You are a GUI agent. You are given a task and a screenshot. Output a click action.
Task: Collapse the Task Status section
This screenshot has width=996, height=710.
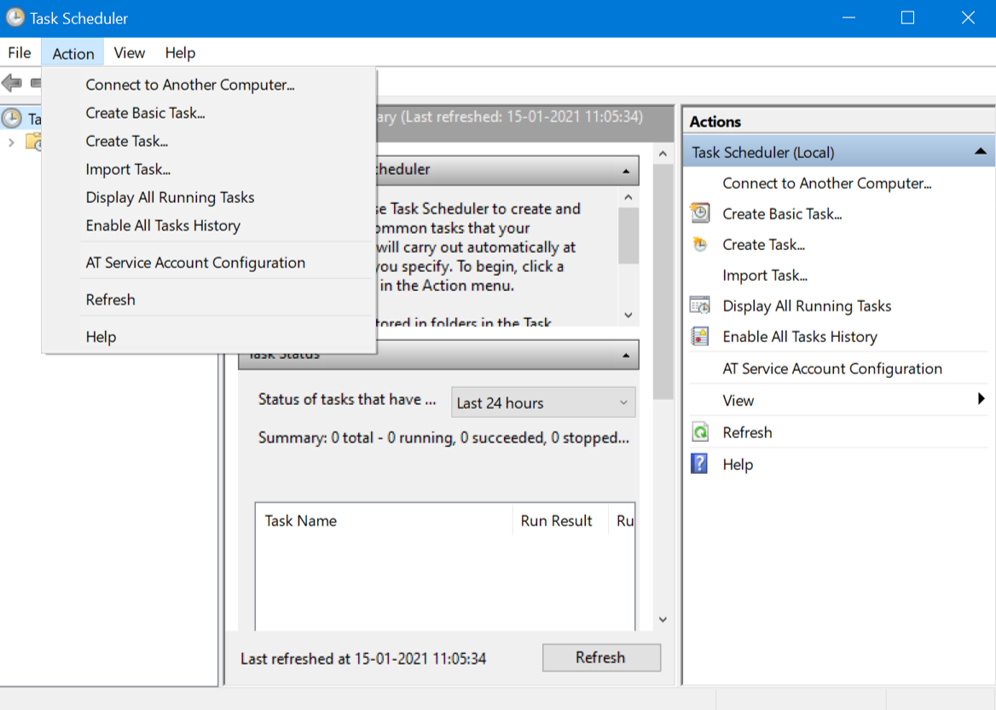coord(626,354)
